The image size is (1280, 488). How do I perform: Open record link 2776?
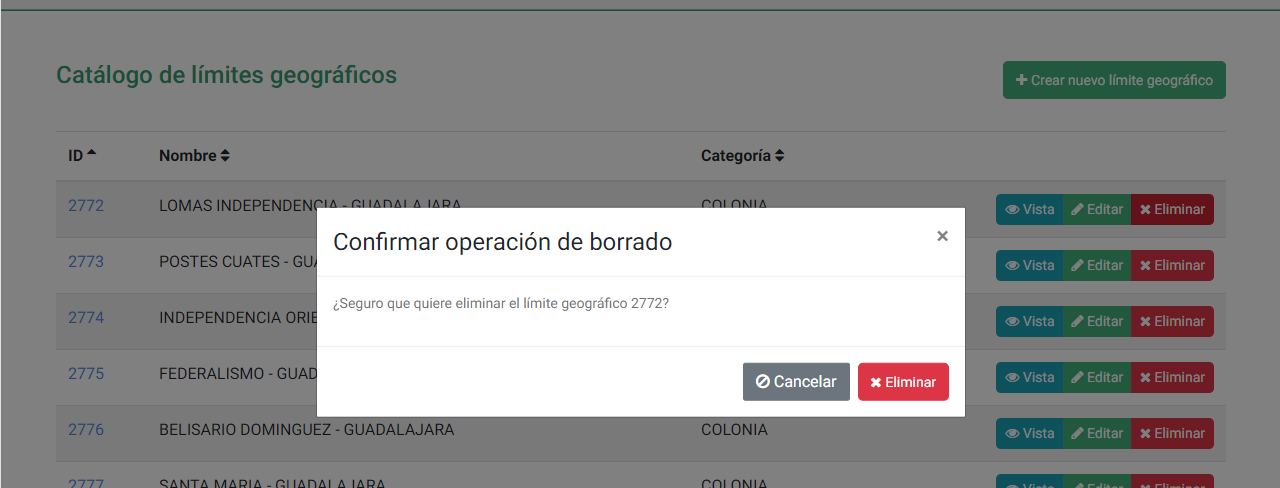(x=86, y=430)
